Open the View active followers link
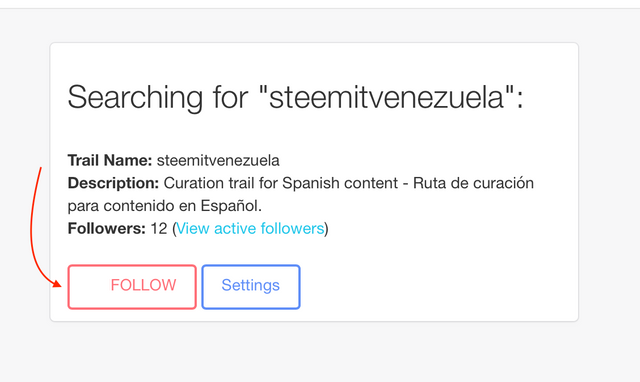Image resolution: width=640 pixels, height=382 pixels. 250,228
